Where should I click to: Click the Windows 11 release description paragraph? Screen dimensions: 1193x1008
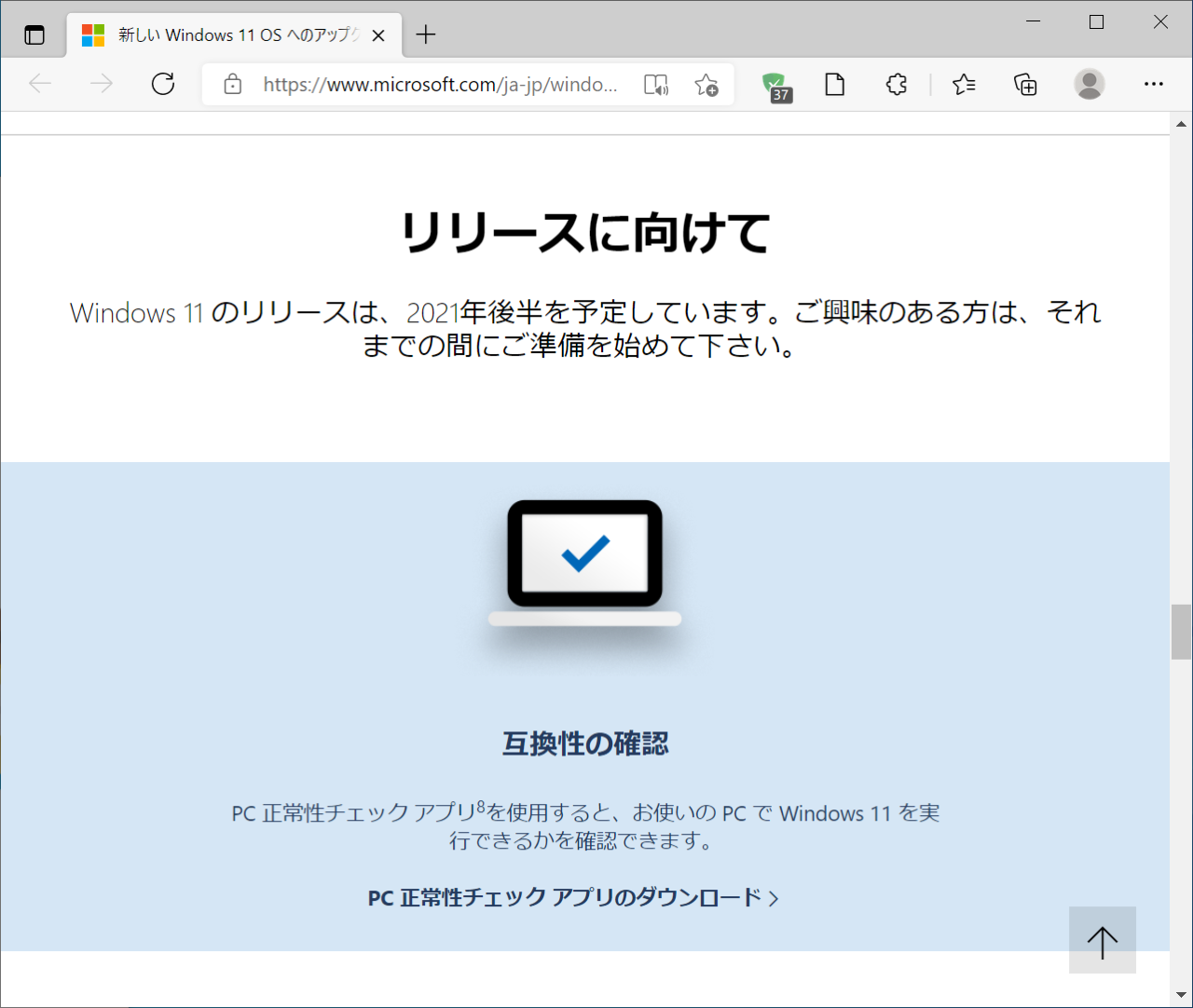click(585, 329)
